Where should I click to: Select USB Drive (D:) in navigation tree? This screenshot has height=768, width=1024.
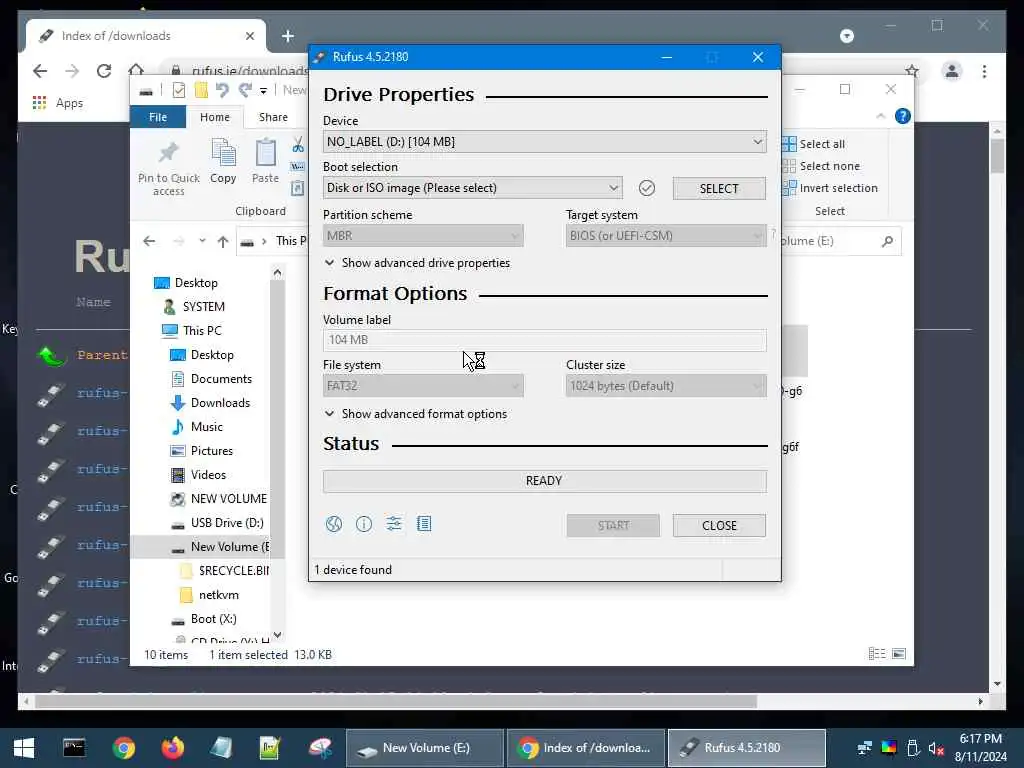(219, 523)
